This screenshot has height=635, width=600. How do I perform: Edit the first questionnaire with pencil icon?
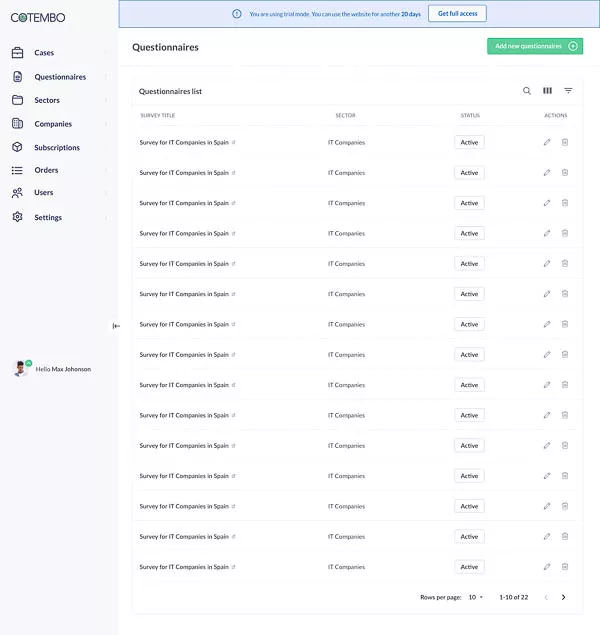(x=547, y=142)
